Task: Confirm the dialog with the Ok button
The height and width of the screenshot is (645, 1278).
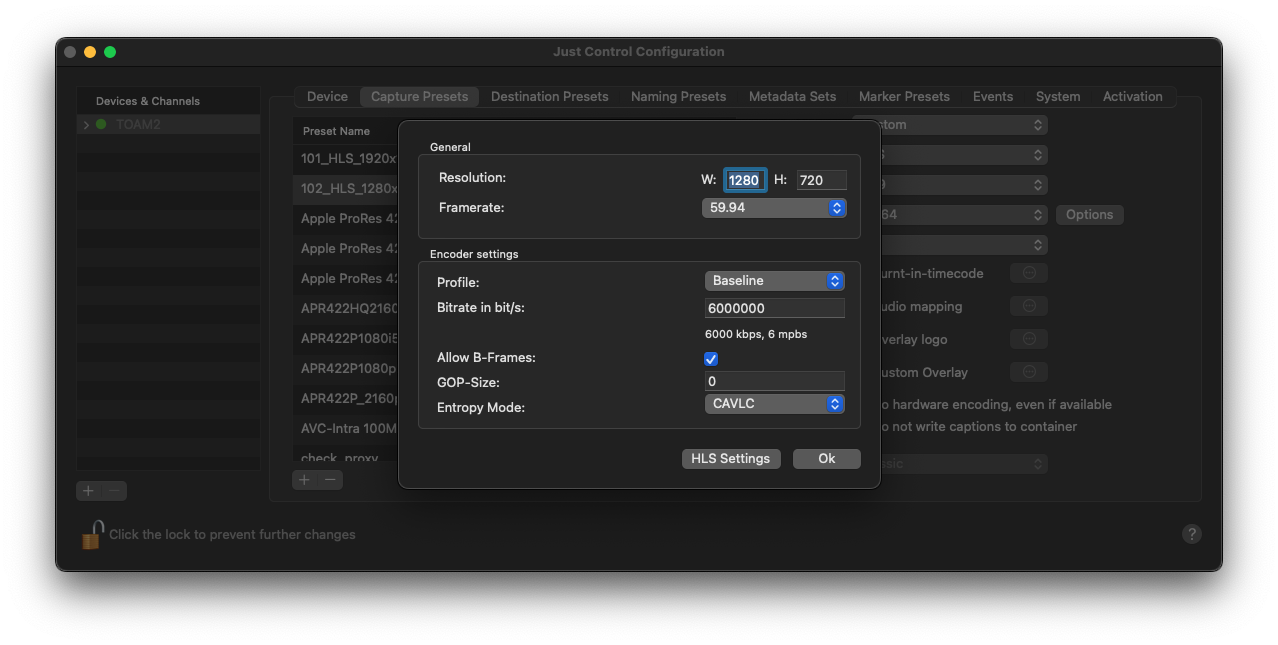Action: (x=827, y=458)
